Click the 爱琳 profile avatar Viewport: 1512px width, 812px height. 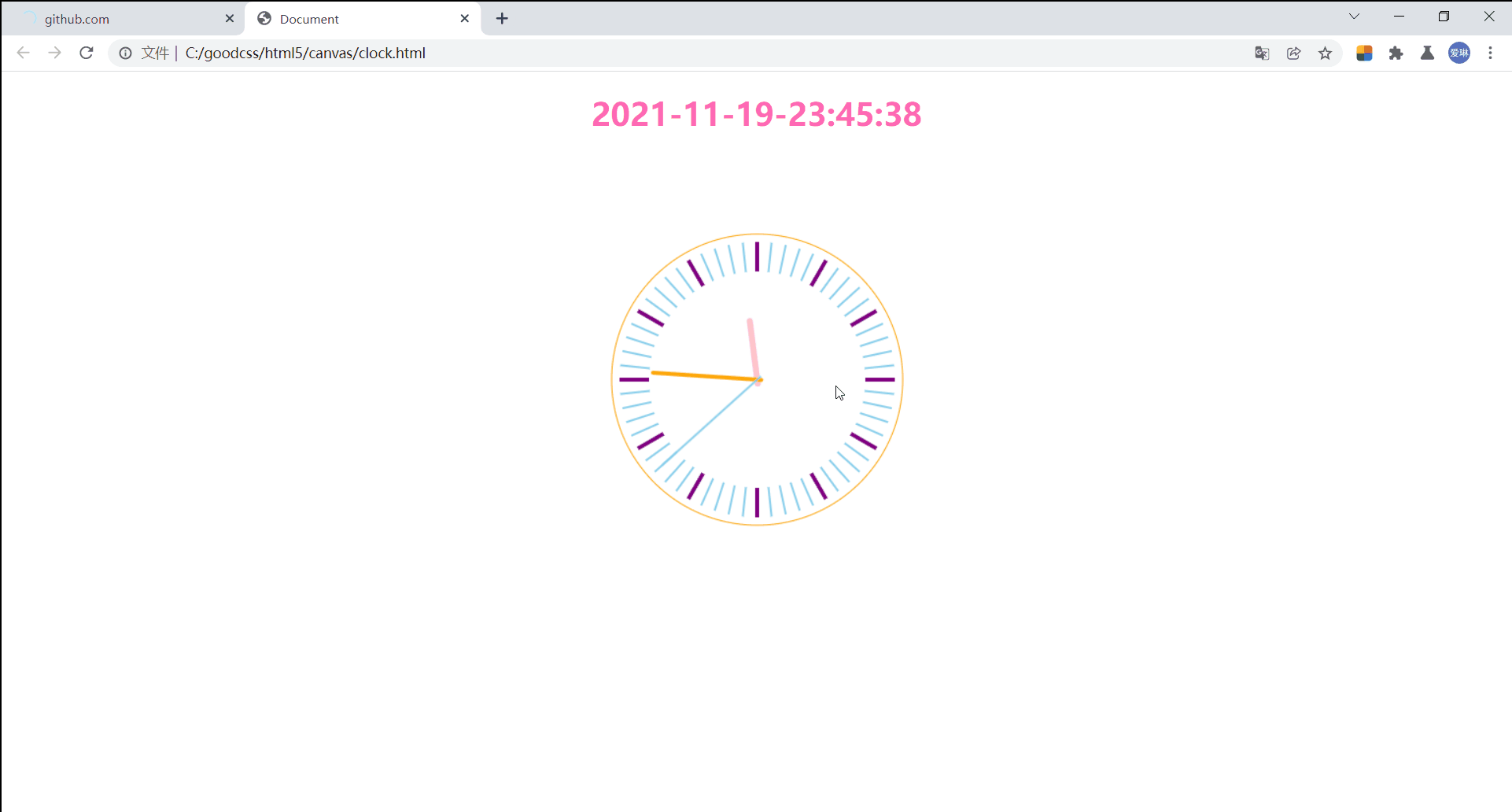pos(1459,53)
